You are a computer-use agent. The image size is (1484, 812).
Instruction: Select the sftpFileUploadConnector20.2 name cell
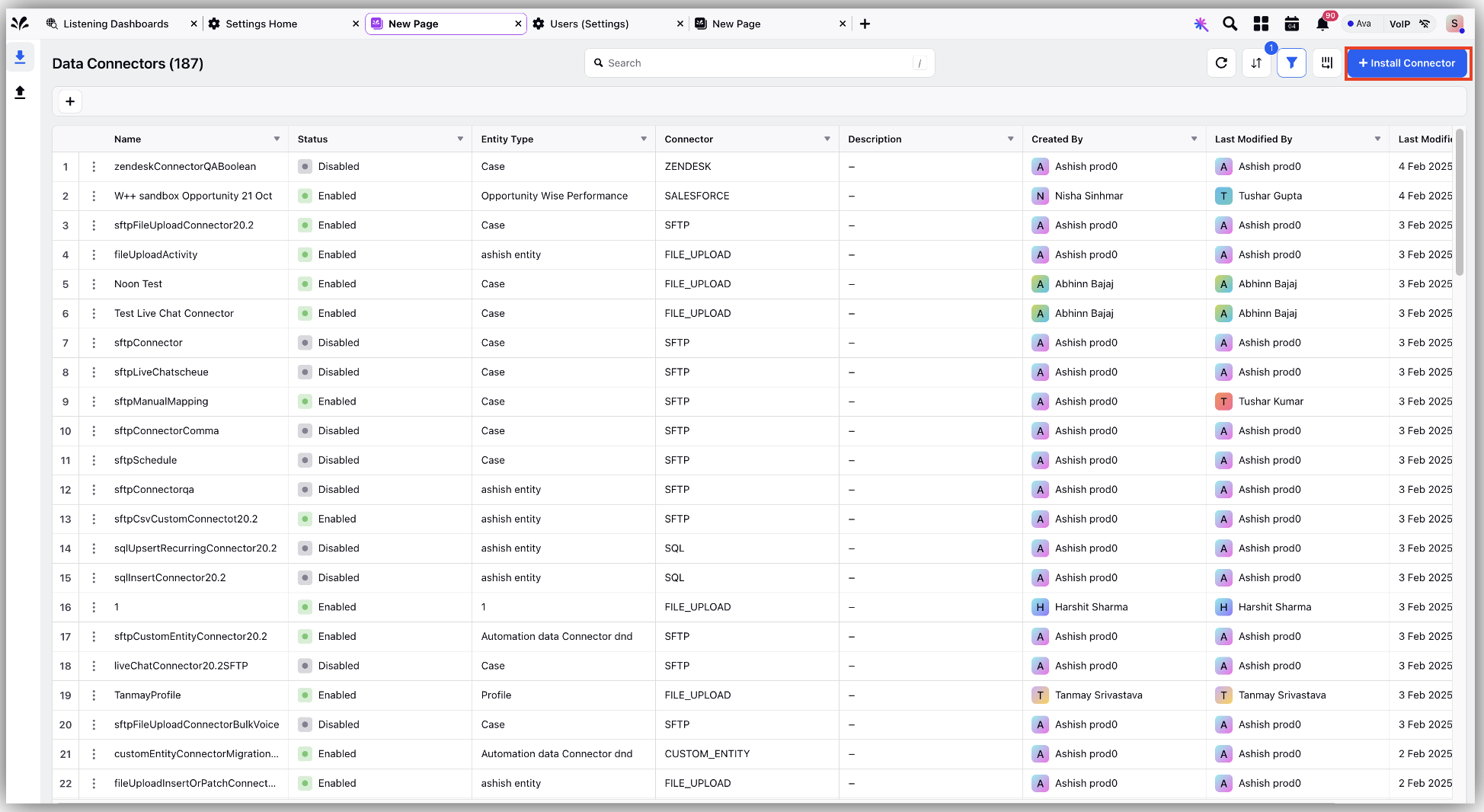(184, 225)
